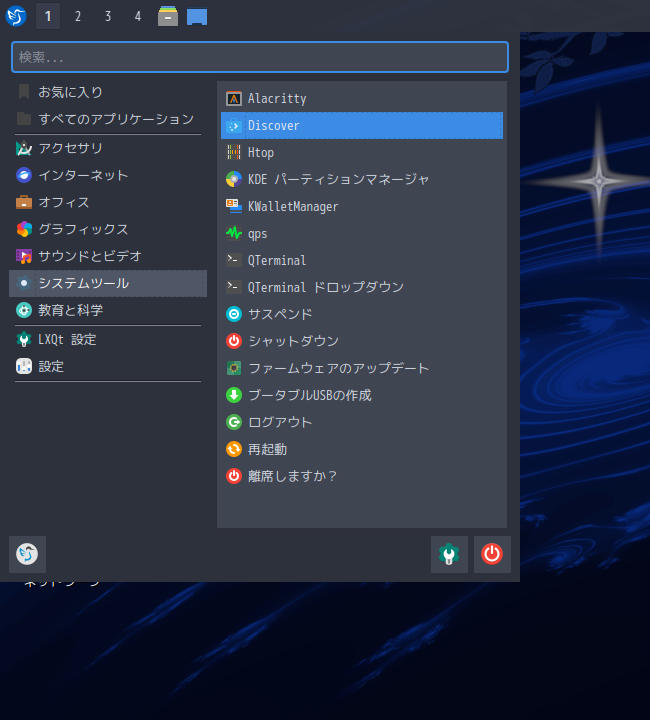Open the 教育と科学 category label
The width and height of the screenshot is (650, 720).
71,310
